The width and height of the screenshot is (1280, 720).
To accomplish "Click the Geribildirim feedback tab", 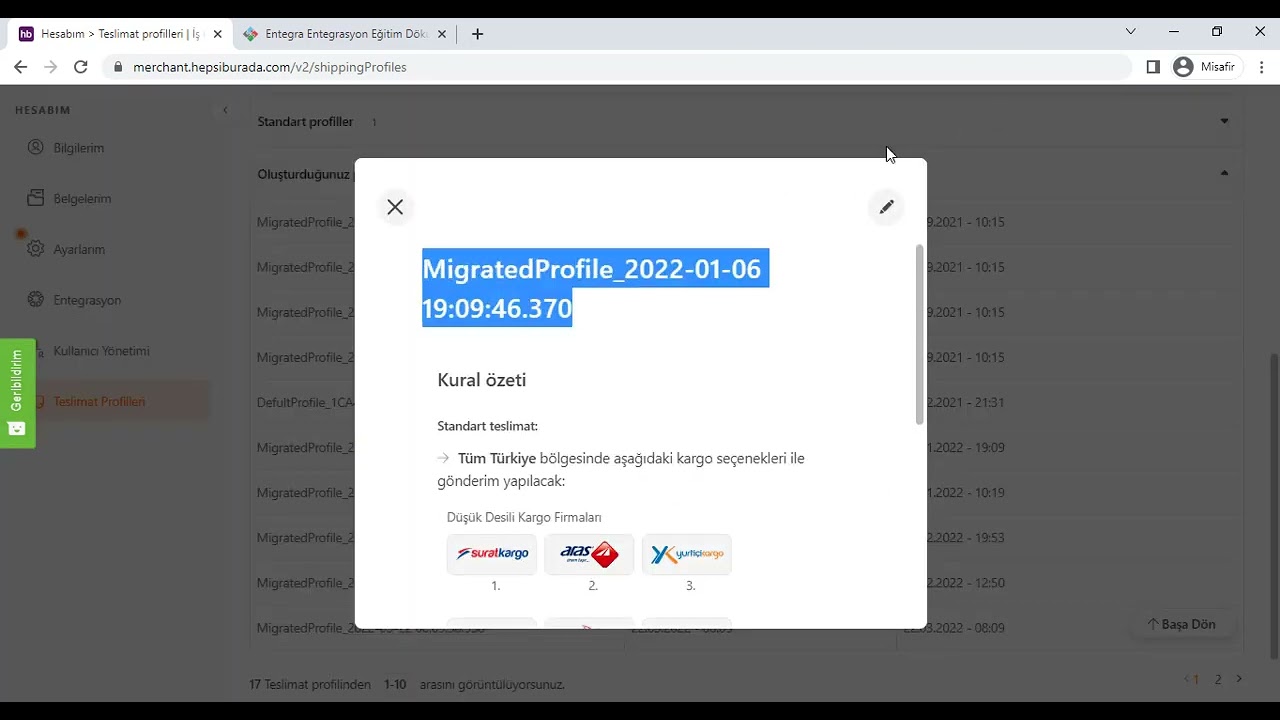I will coord(17,393).
